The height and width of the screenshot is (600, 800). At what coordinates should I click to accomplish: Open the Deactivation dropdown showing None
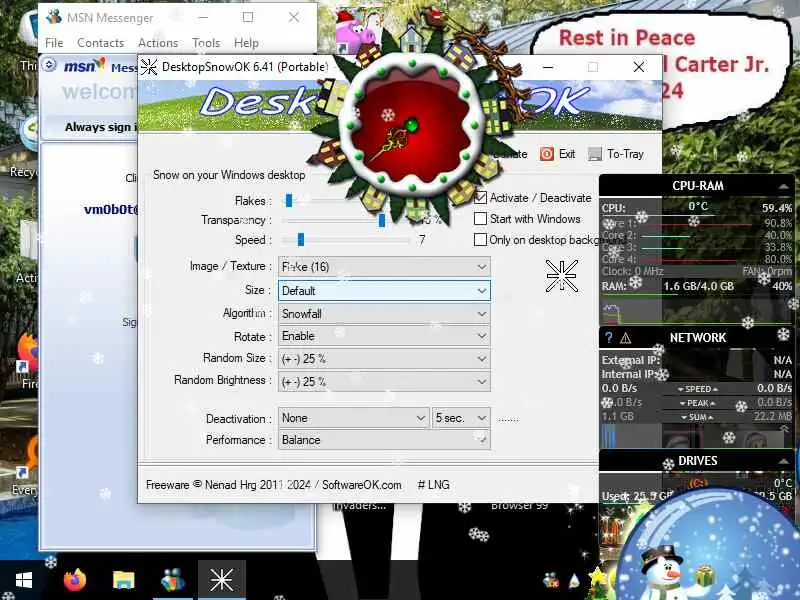pos(353,418)
